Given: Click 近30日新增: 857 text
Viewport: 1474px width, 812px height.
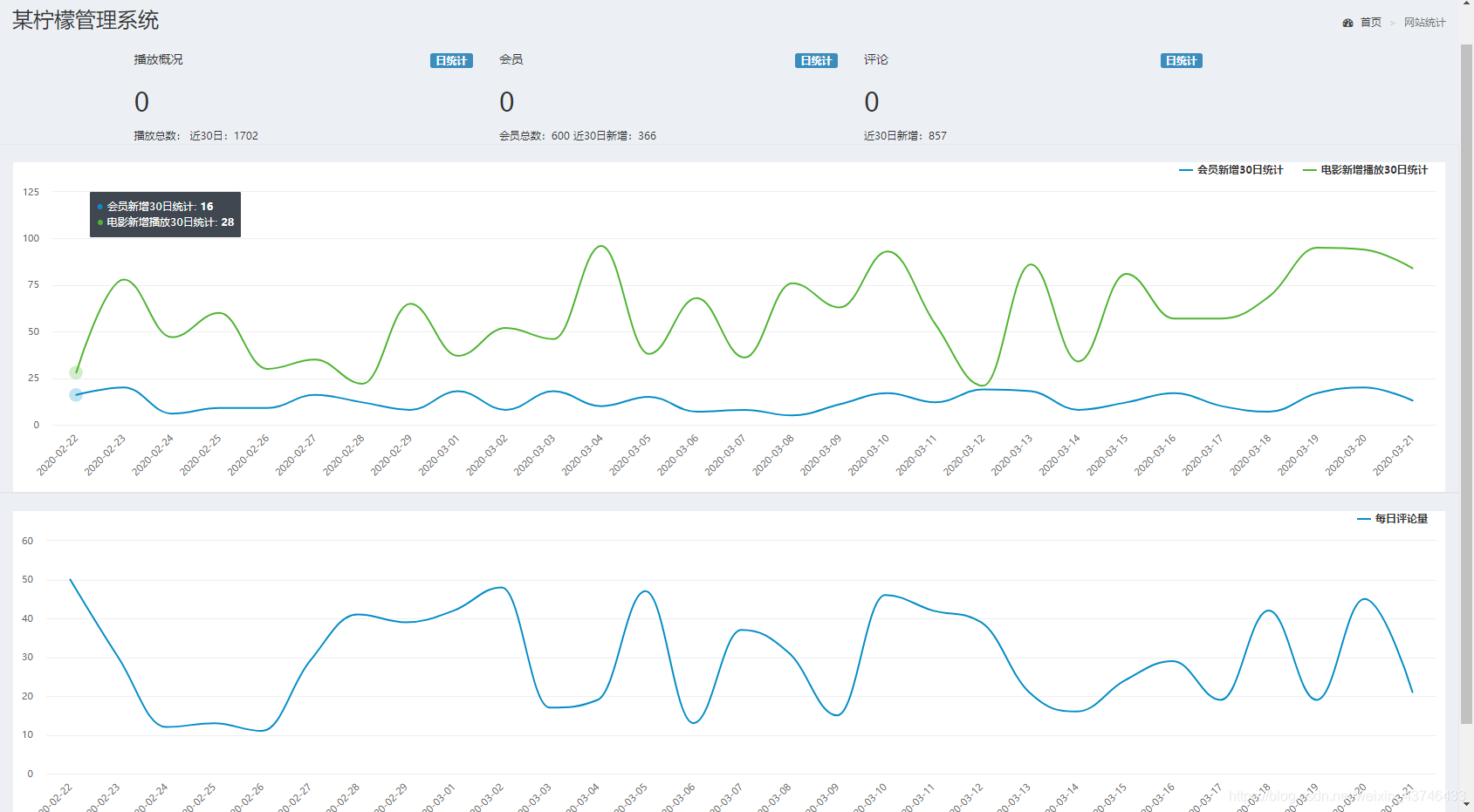Looking at the screenshot, I should 905,136.
